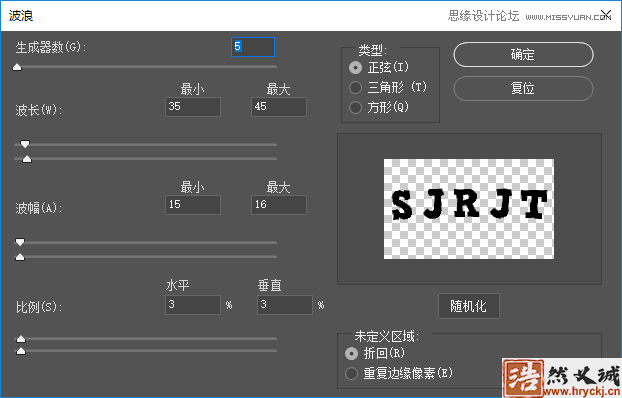Click the 水平 scale percentage field
The height and width of the screenshot is (398, 622).
pos(193,305)
